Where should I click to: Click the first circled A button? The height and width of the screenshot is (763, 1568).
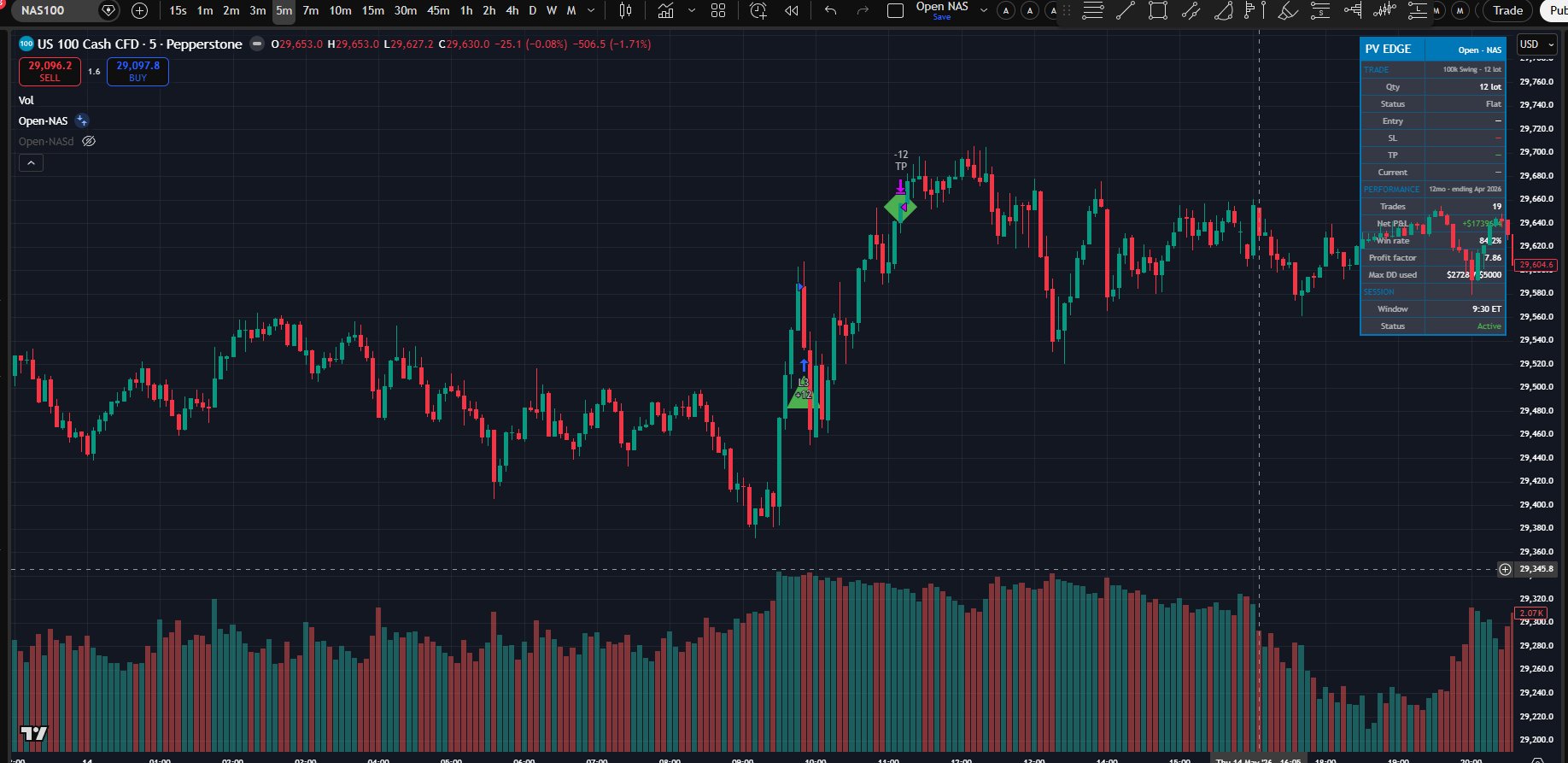coord(1006,10)
